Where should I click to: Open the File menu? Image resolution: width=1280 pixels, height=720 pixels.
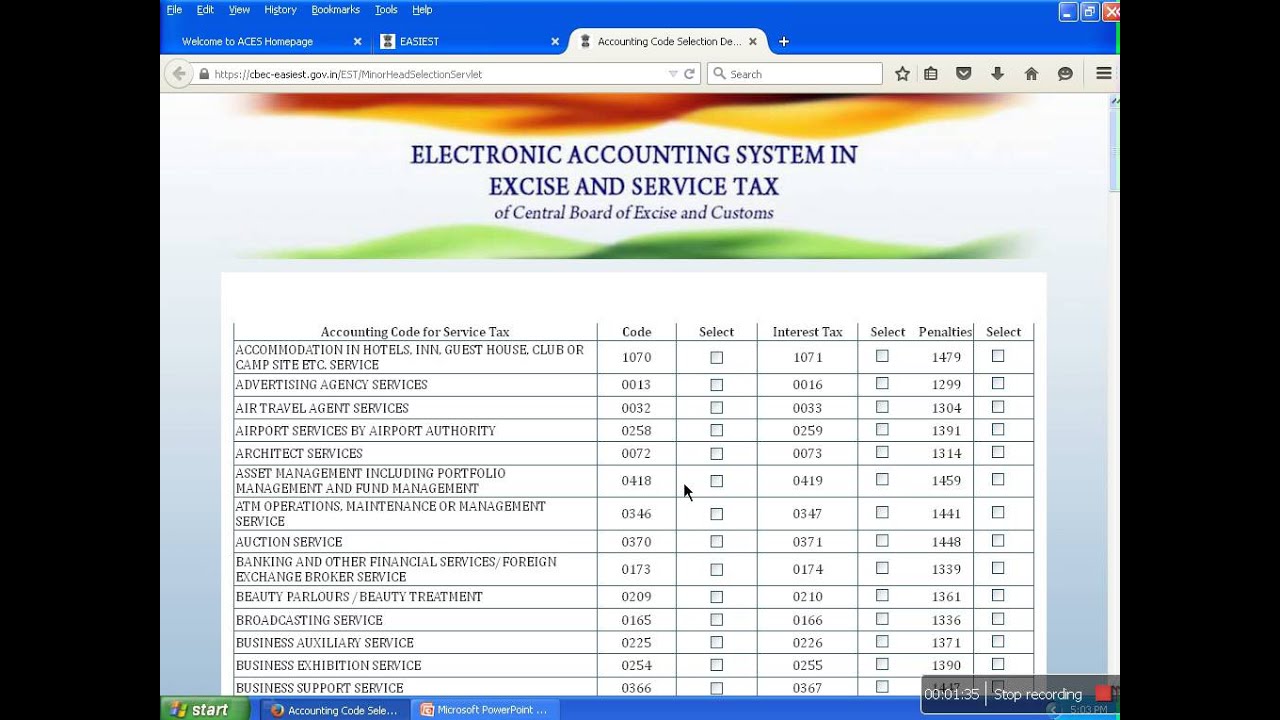[174, 9]
